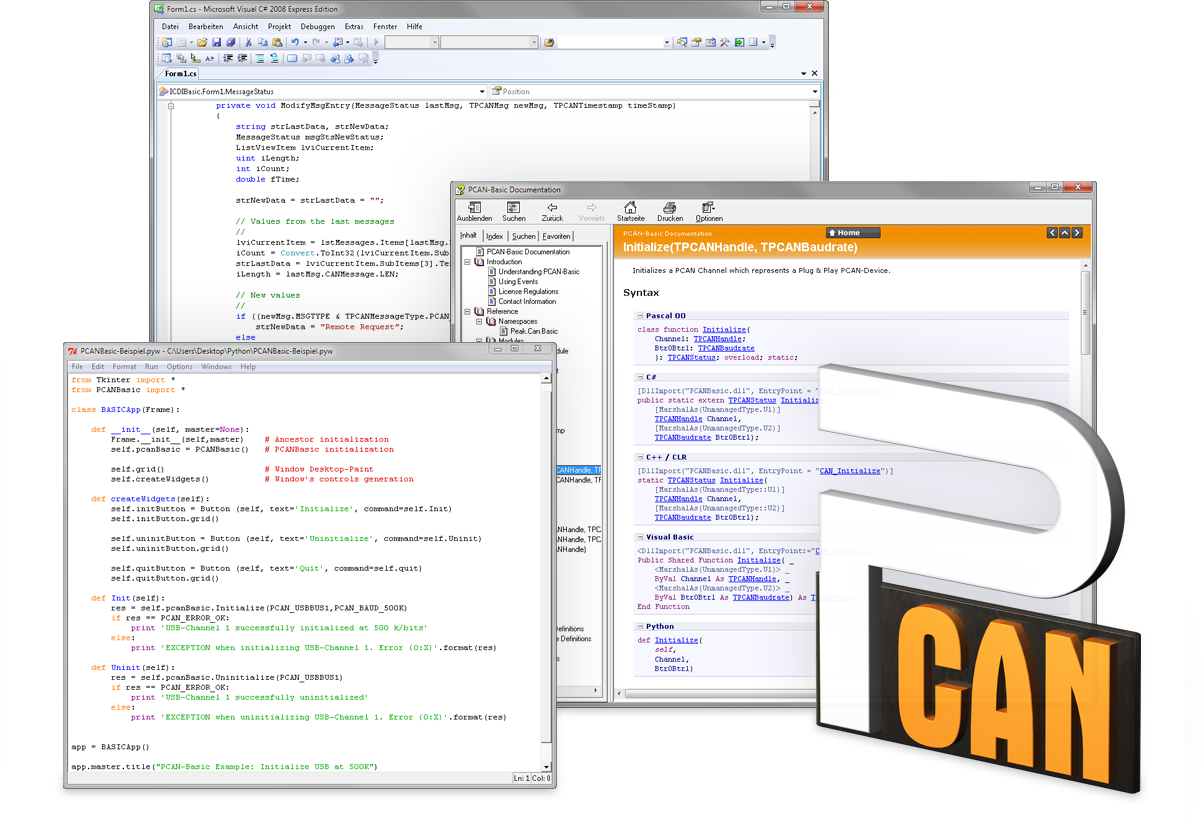Click Startseite home icon in documentation toolbar
Viewport: 1203px width, 823px height.
pyautogui.click(x=630, y=208)
